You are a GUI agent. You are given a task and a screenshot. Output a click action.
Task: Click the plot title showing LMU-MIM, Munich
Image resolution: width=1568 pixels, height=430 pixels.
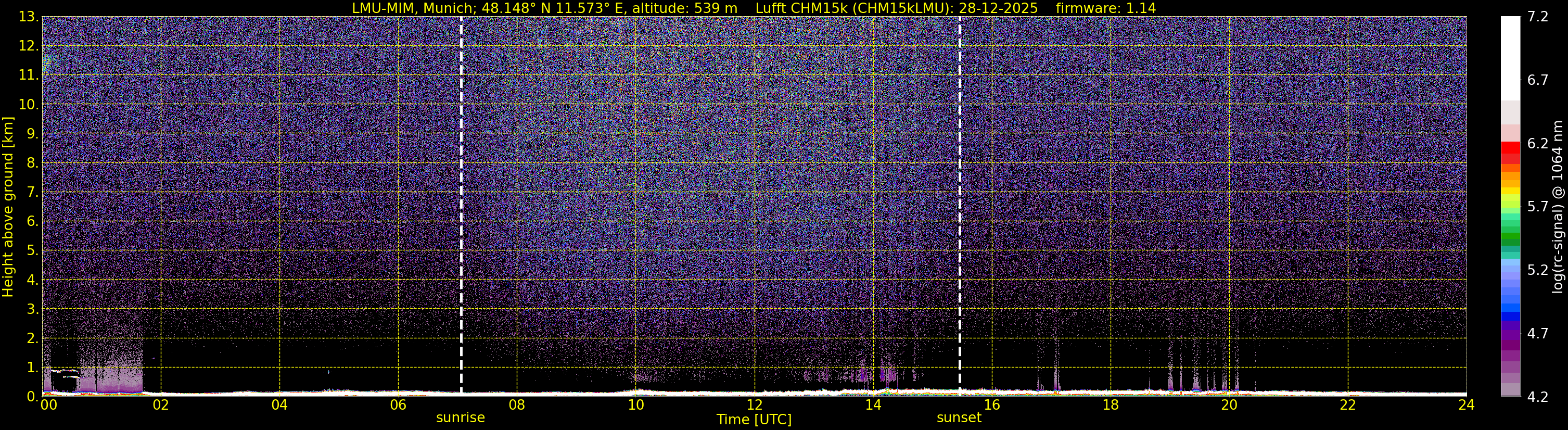(754, 8)
